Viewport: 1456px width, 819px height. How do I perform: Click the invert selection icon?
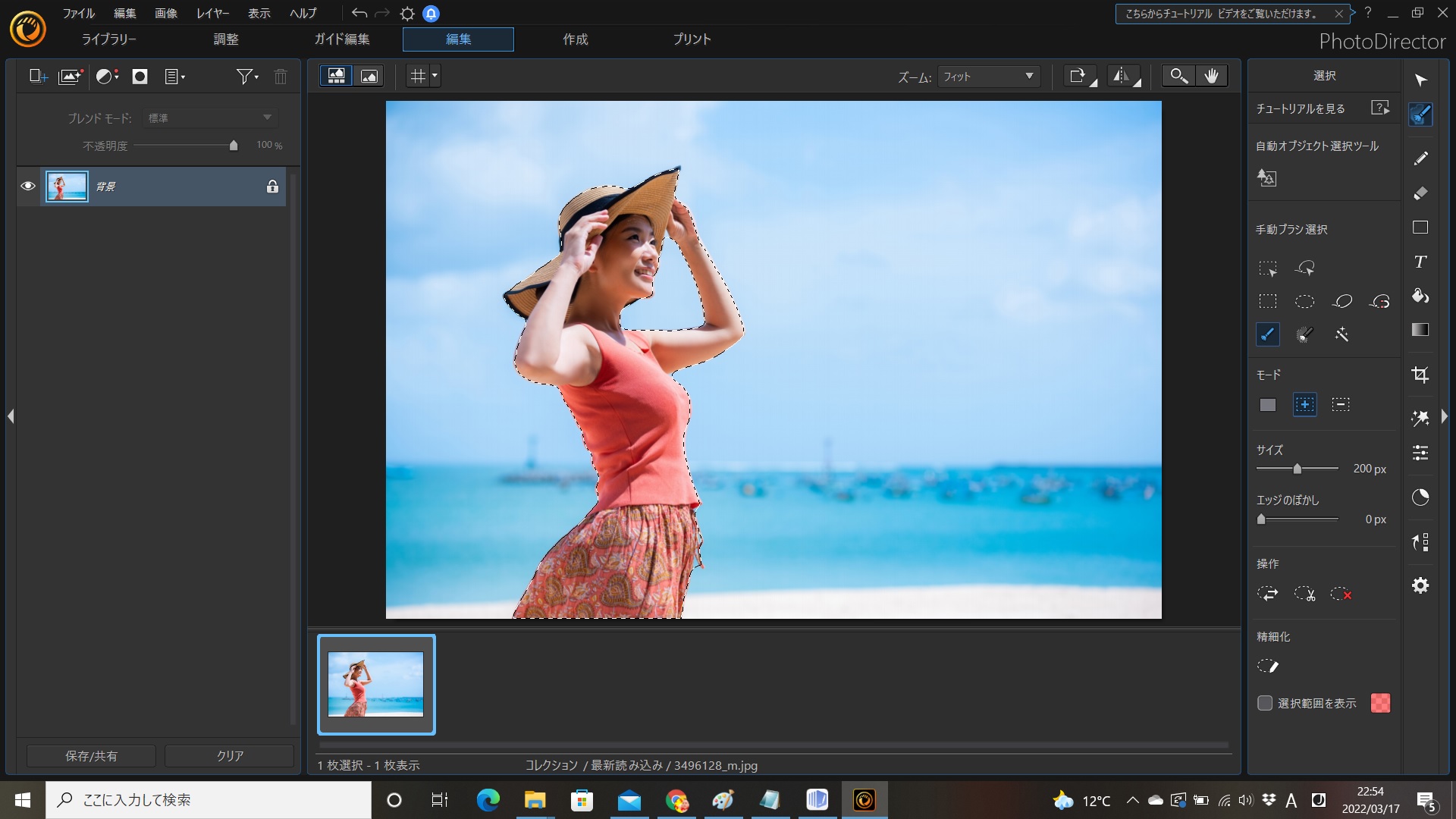point(1267,594)
